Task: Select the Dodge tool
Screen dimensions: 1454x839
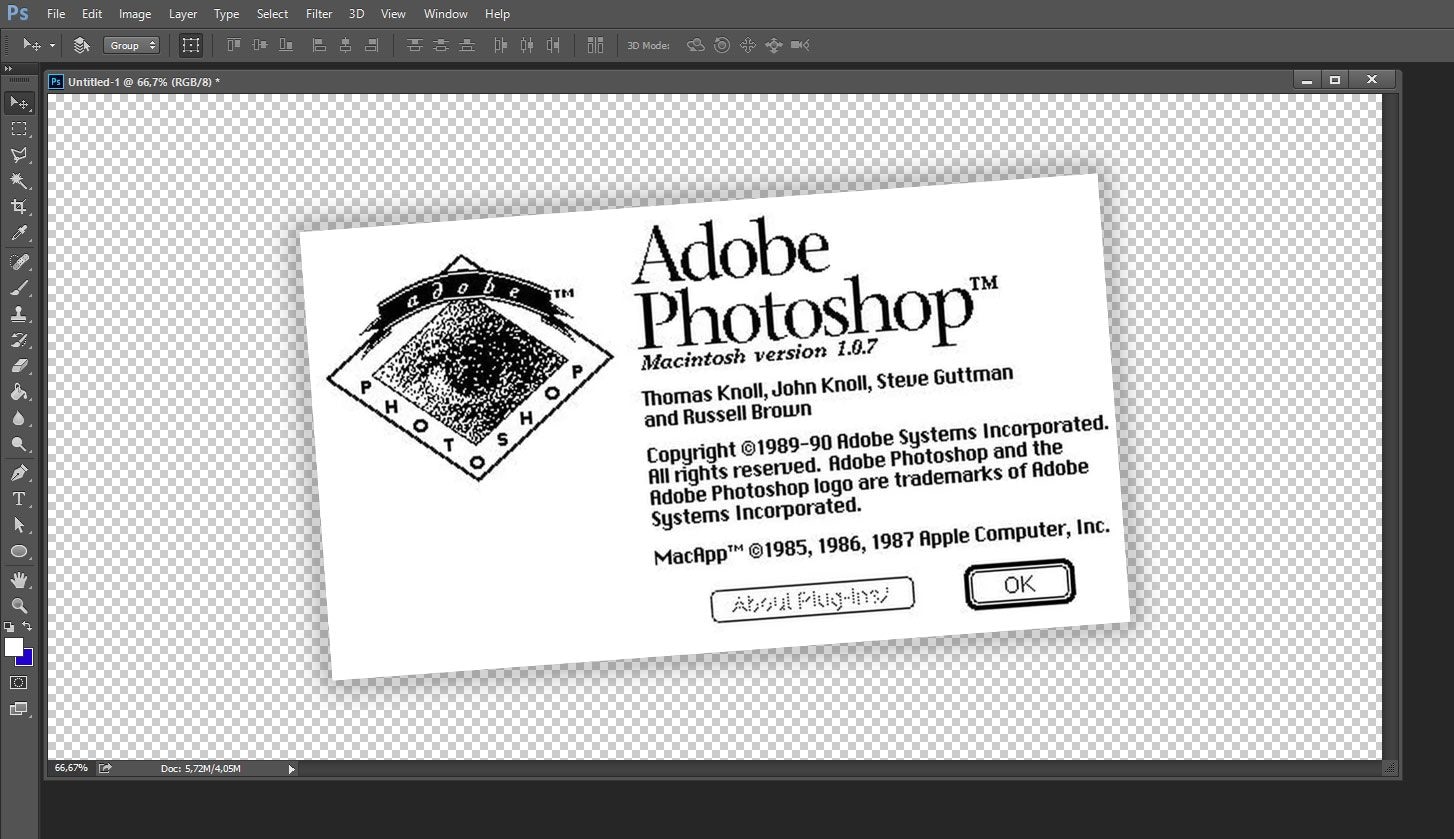Action: 19,444
